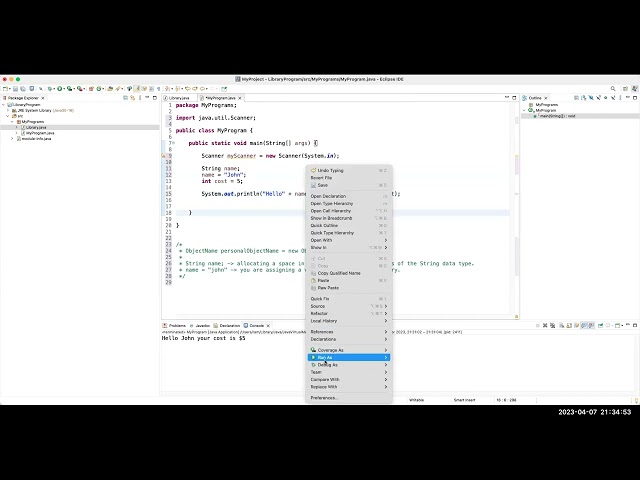Click the Last Edit Location arrow
640x480 pixels.
coord(188,89)
